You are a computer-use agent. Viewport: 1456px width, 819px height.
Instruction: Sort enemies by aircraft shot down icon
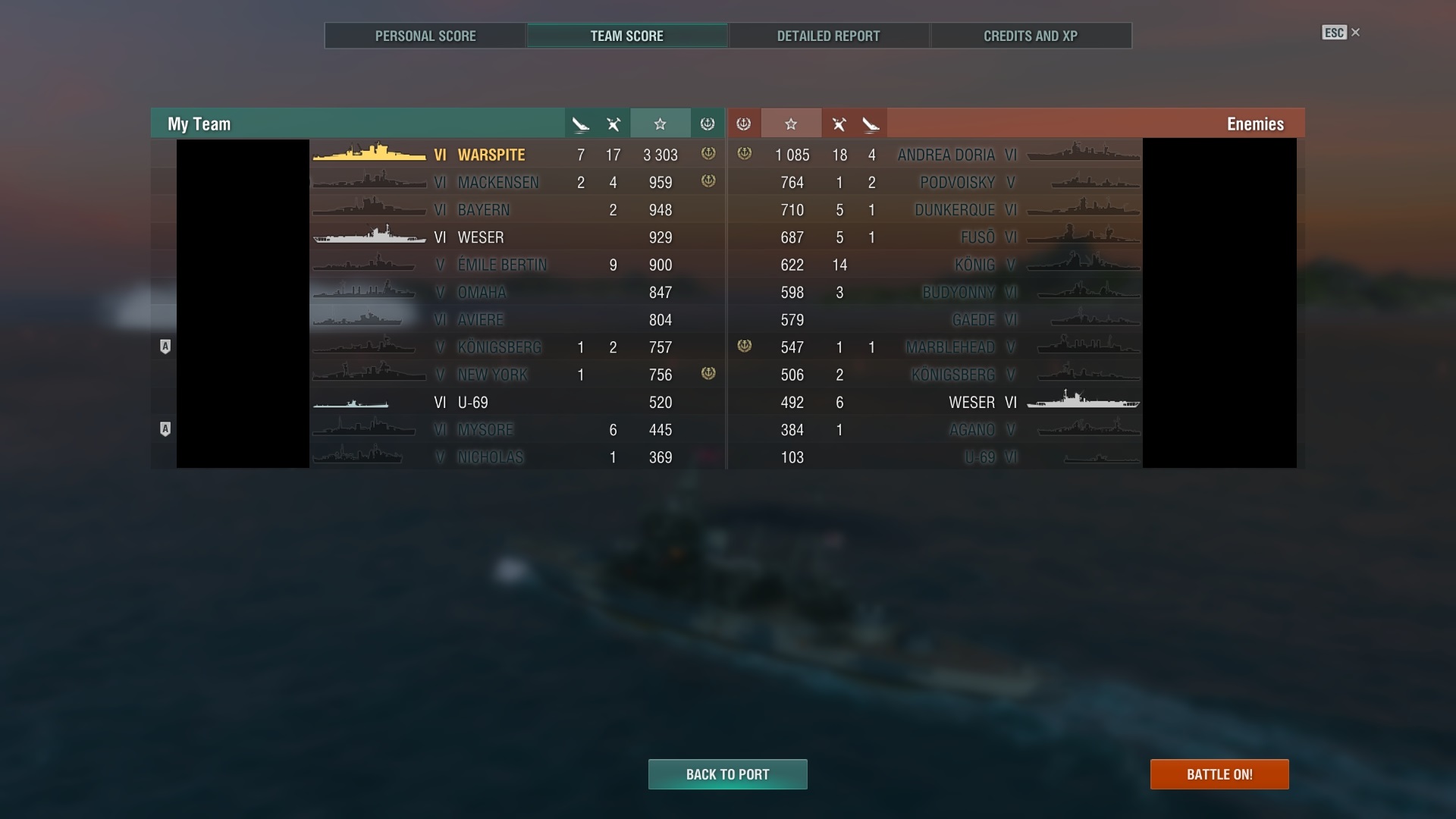point(839,124)
